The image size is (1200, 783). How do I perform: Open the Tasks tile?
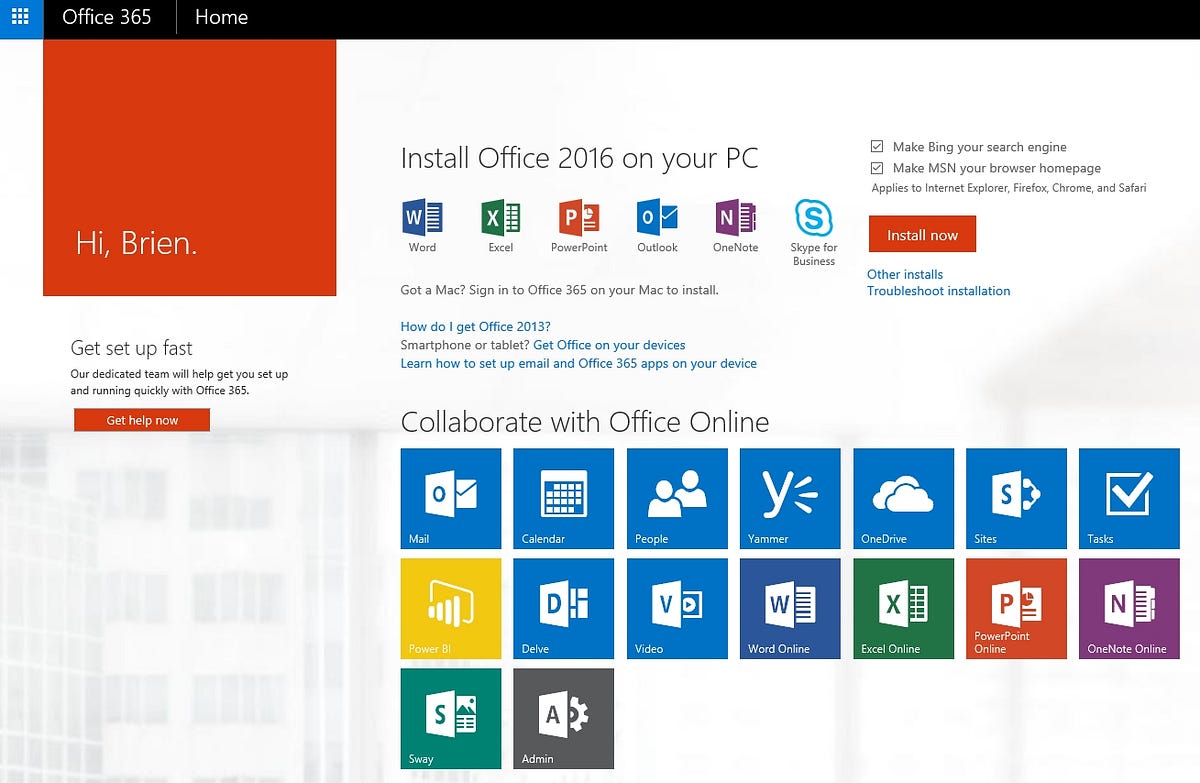1130,499
